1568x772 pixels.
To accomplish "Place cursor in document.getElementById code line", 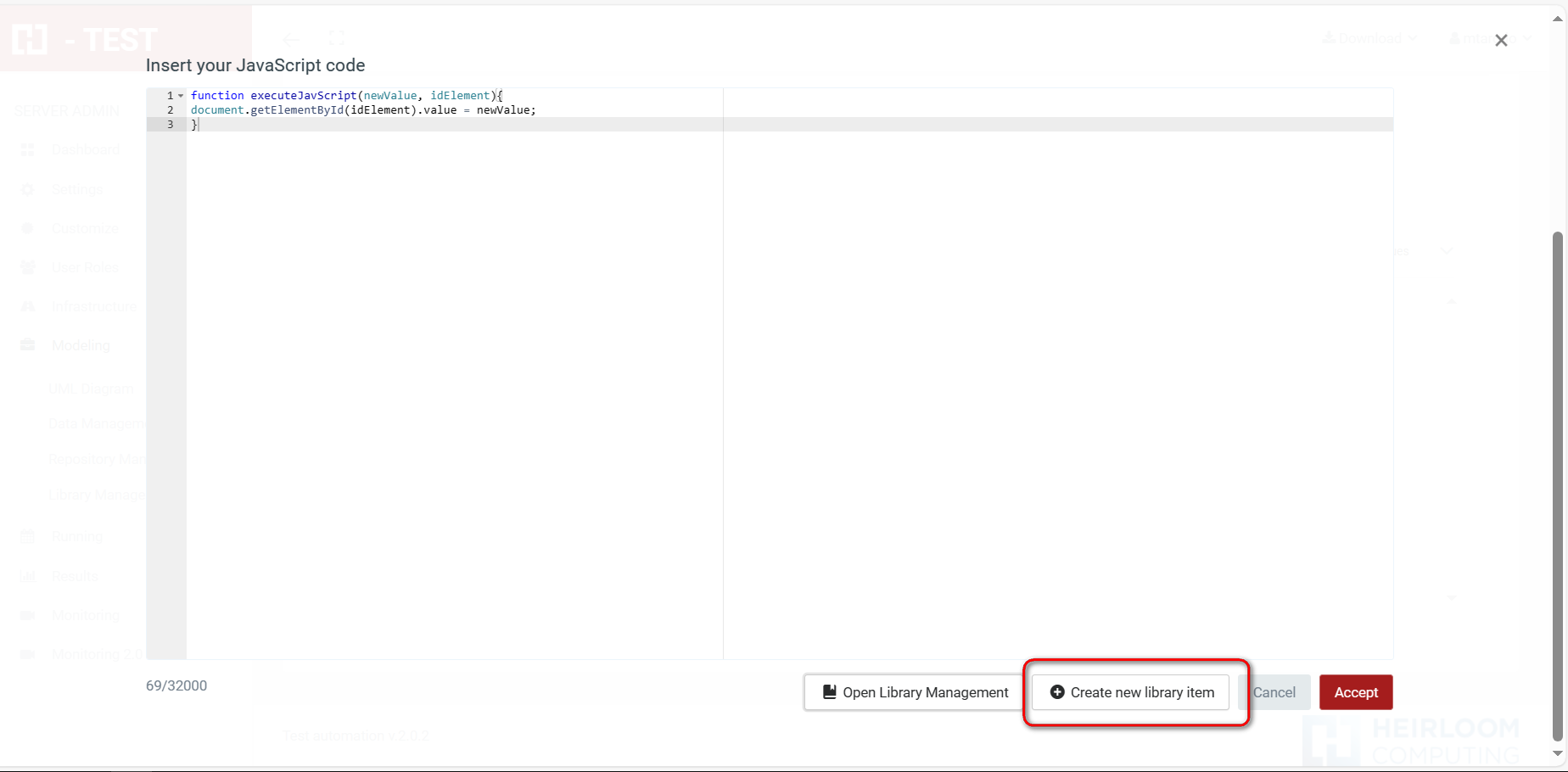I will 363,110.
